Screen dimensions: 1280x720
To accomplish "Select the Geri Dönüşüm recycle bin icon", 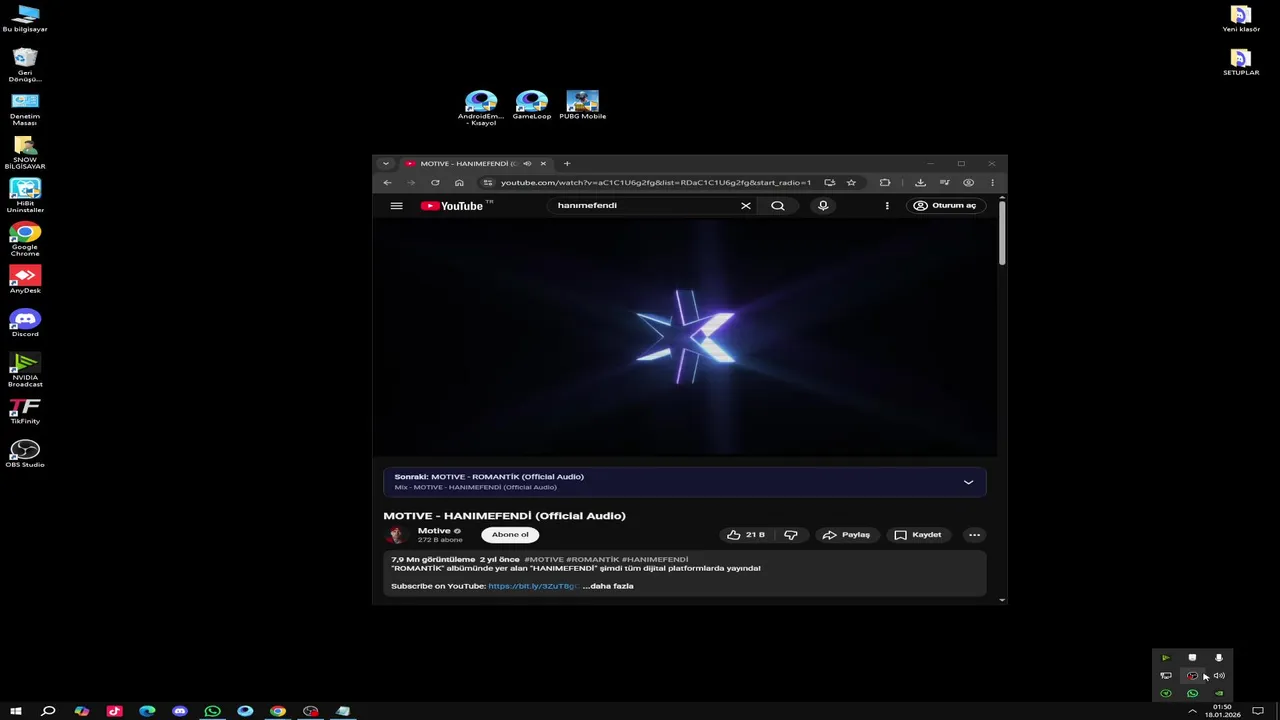I will tap(25, 65).
